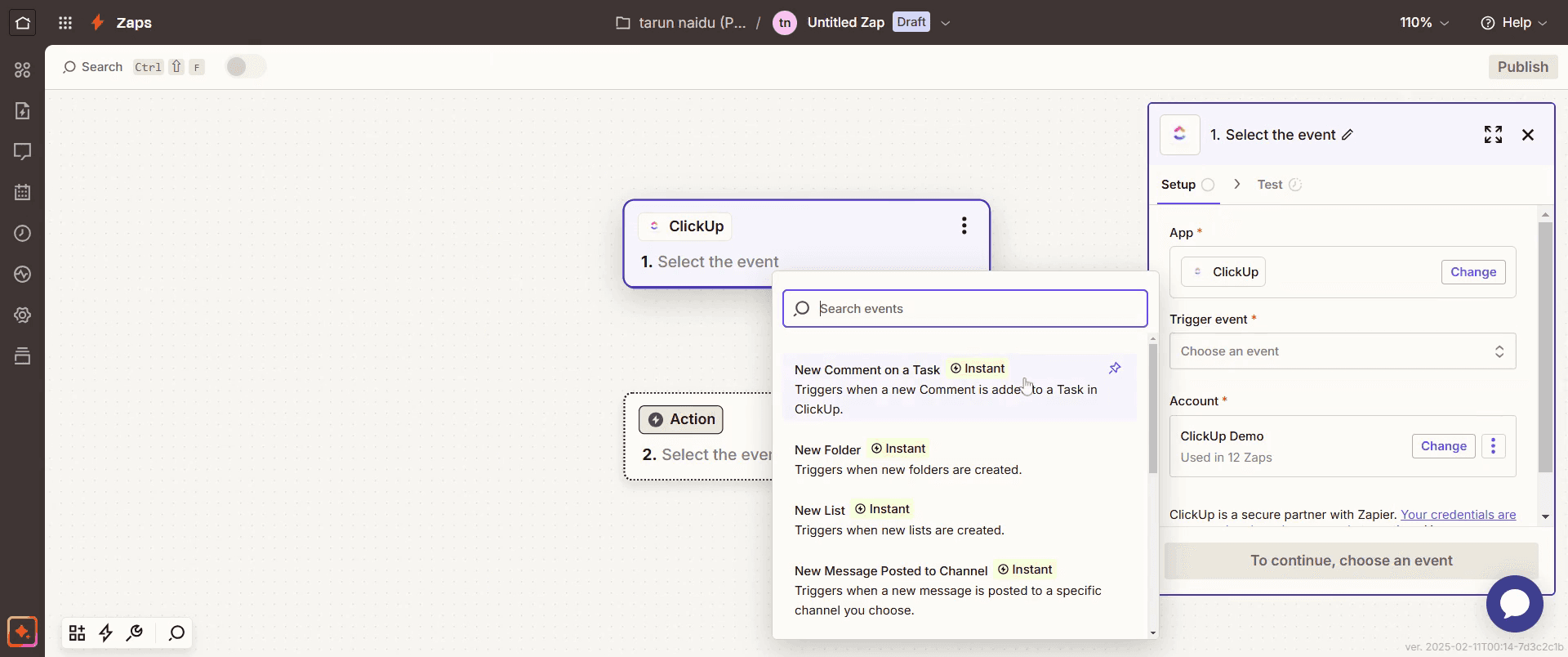Select New Message Posted to Channel event
Screen dimensions: 1568x657
coord(959,589)
